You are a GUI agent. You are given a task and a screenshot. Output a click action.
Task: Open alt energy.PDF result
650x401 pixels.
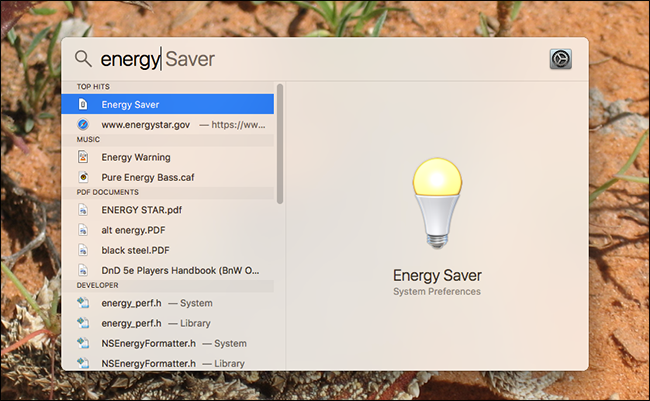[167, 230]
